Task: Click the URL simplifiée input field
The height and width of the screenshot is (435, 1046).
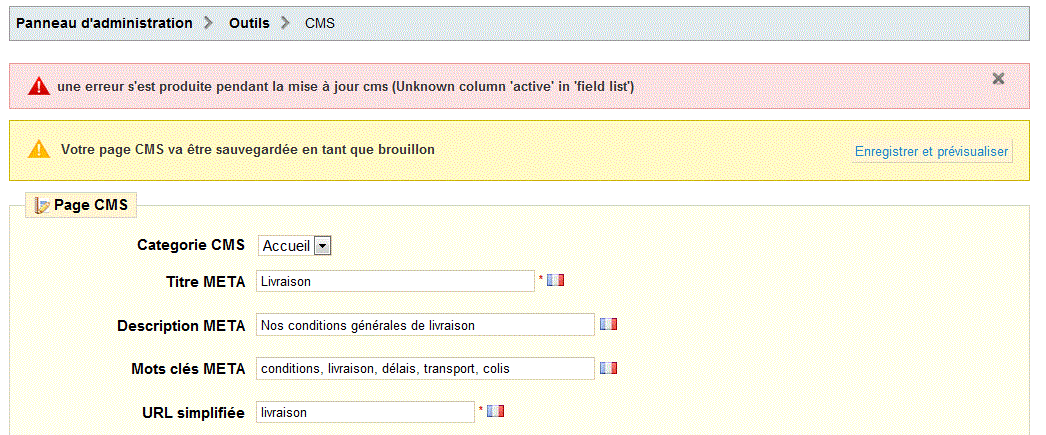Action: (x=366, y=412)
